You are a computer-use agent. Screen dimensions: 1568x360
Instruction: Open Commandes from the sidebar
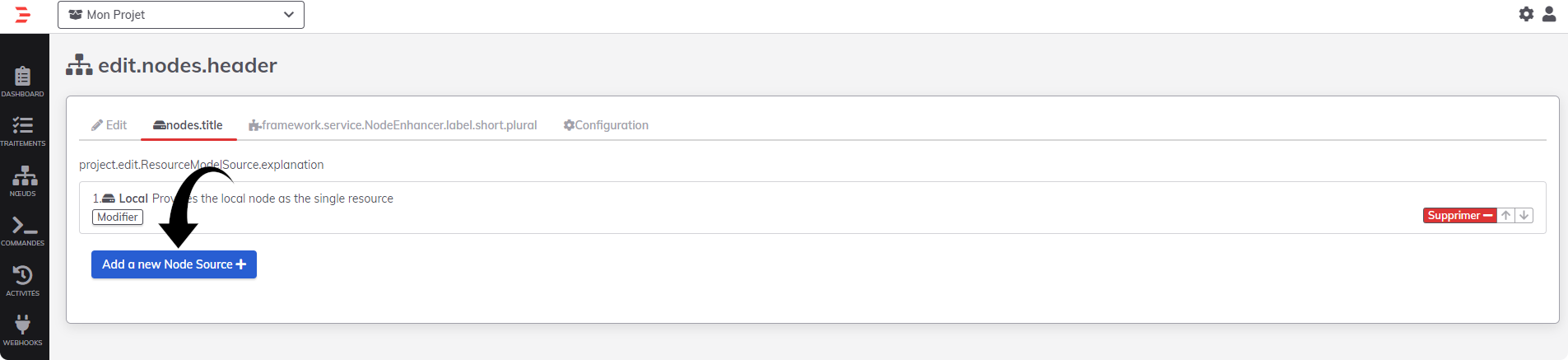[x=23, y=231]
